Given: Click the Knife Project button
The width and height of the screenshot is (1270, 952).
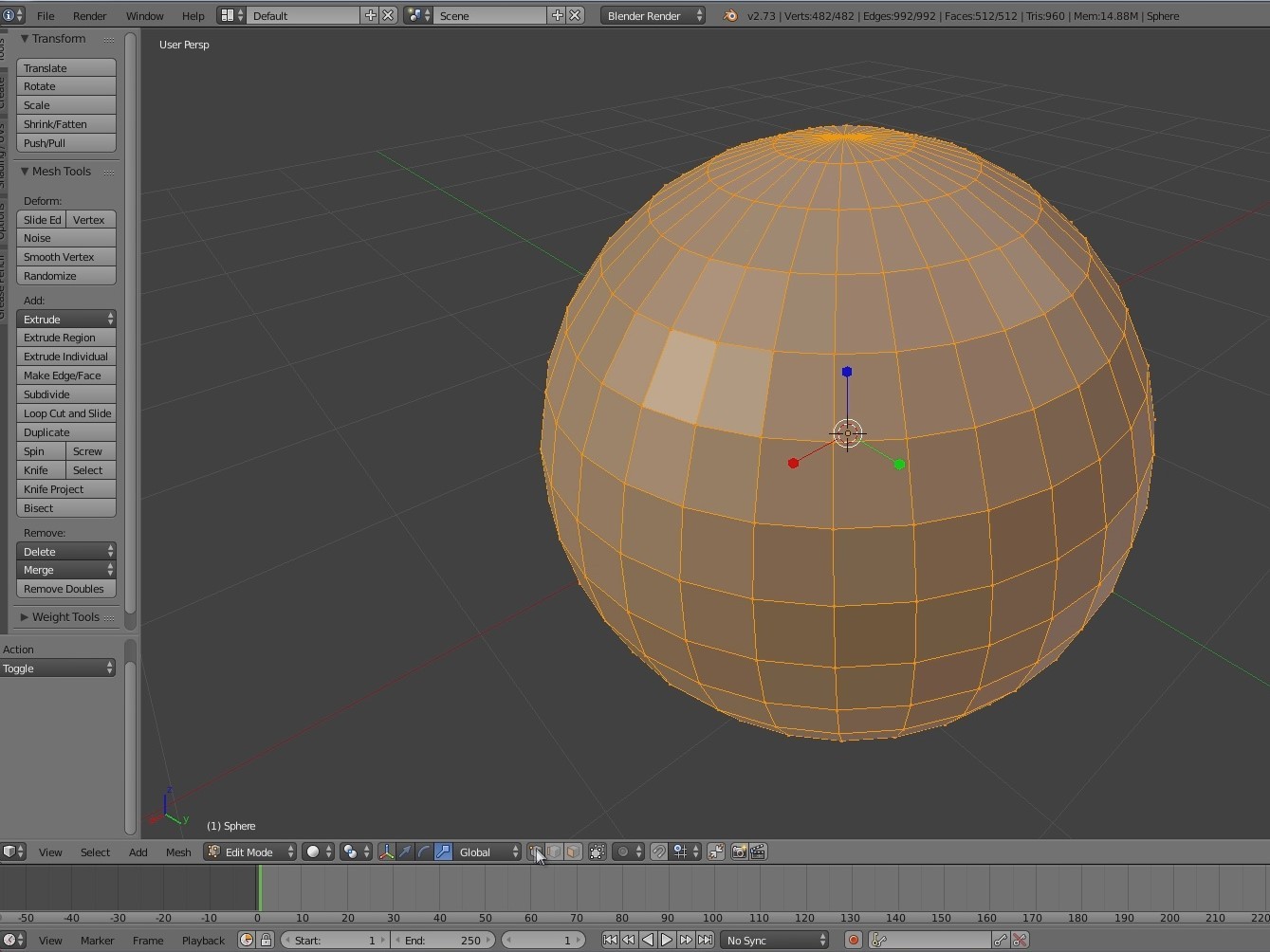Looking at the screenshot, I should click(66, 489).
